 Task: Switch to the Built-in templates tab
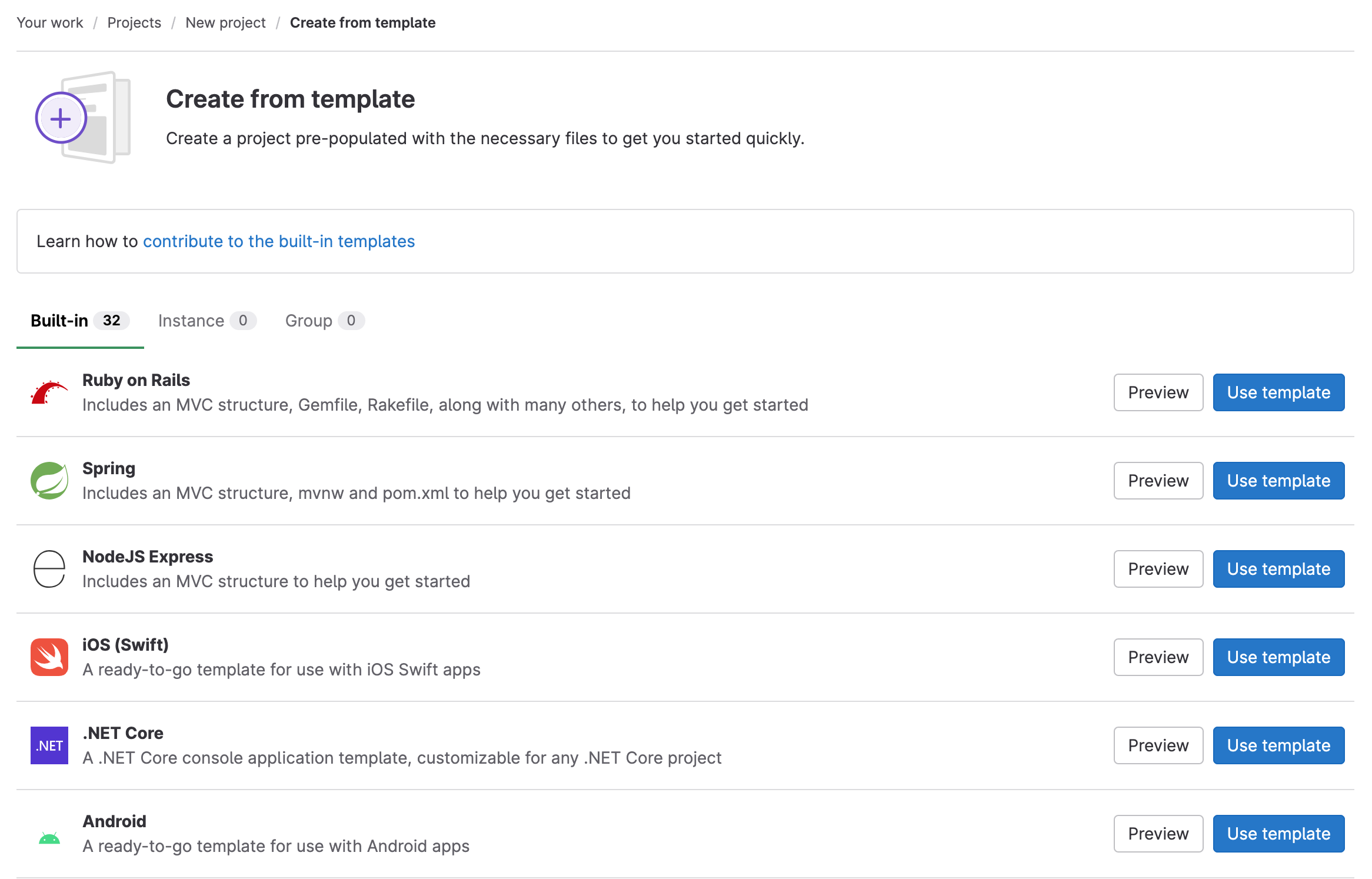(x=79, y=321)
